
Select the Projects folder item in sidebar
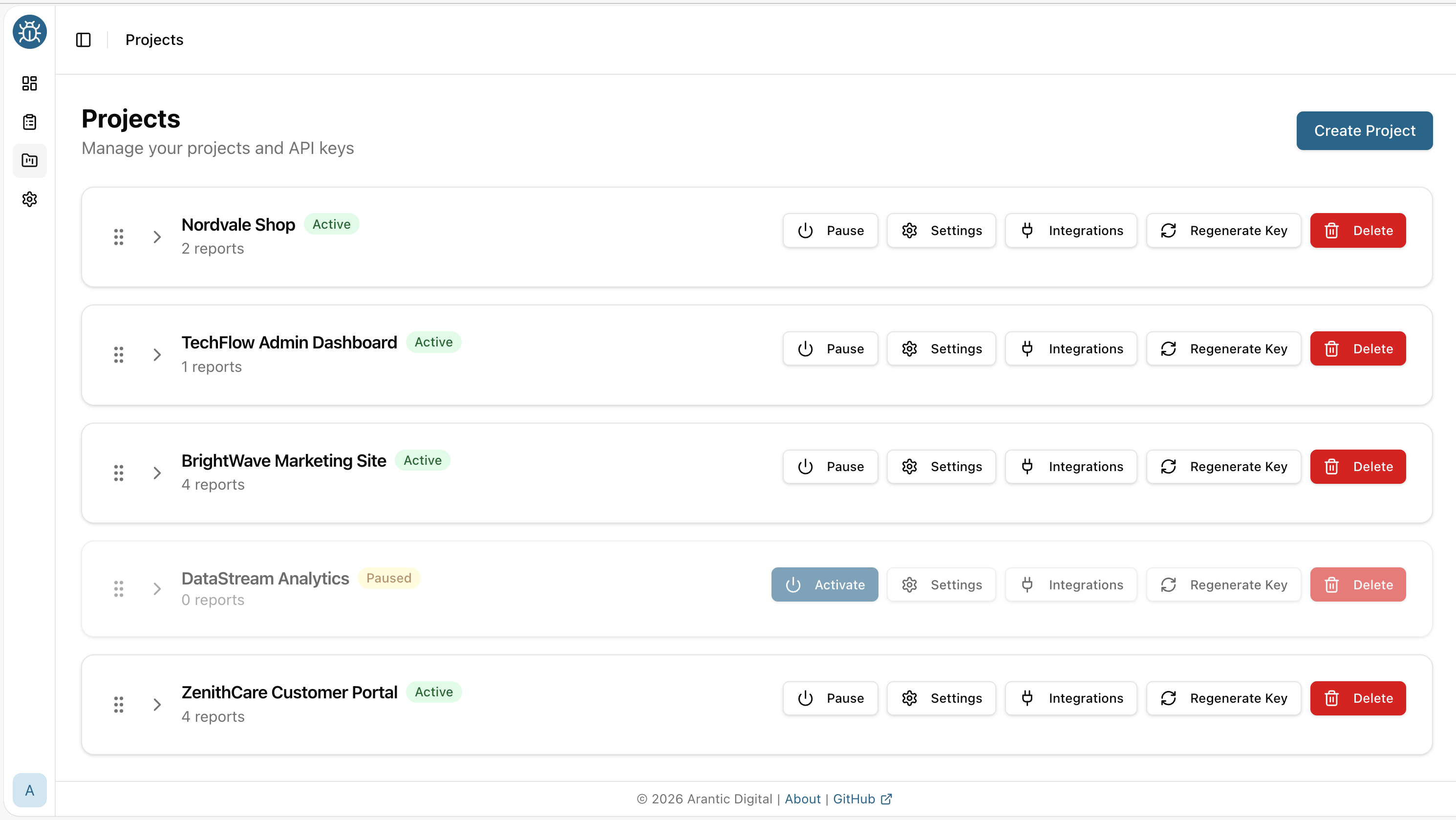(29, 160)
